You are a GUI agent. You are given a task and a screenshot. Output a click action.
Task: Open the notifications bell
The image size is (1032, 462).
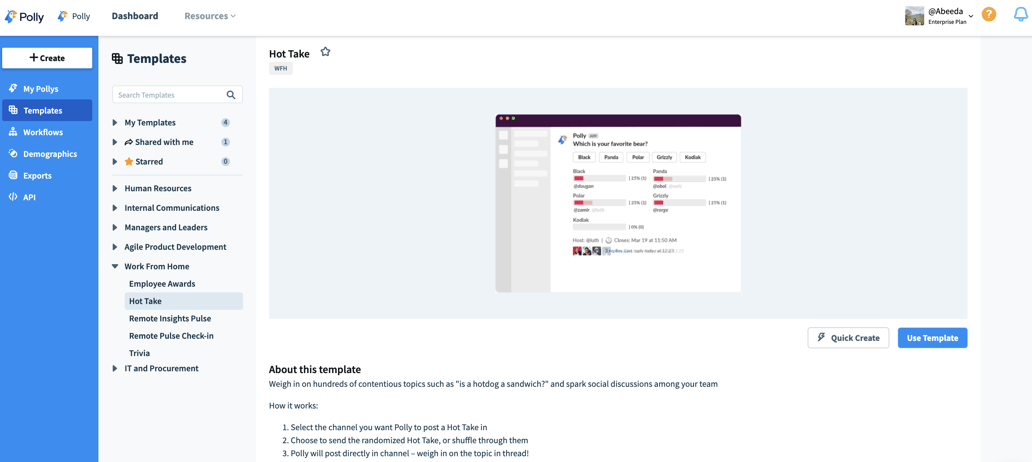1020,14
